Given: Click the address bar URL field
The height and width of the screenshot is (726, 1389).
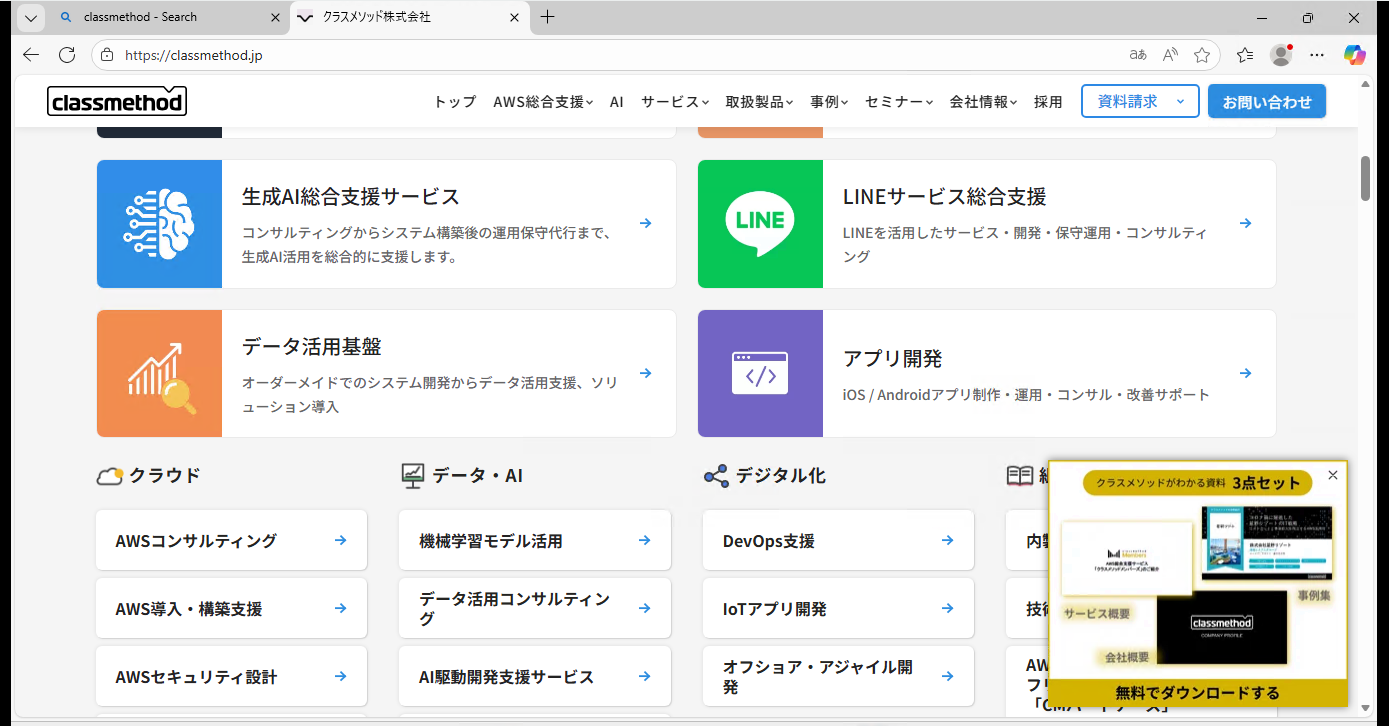Looking at the screenshot, I should [600, 55].
